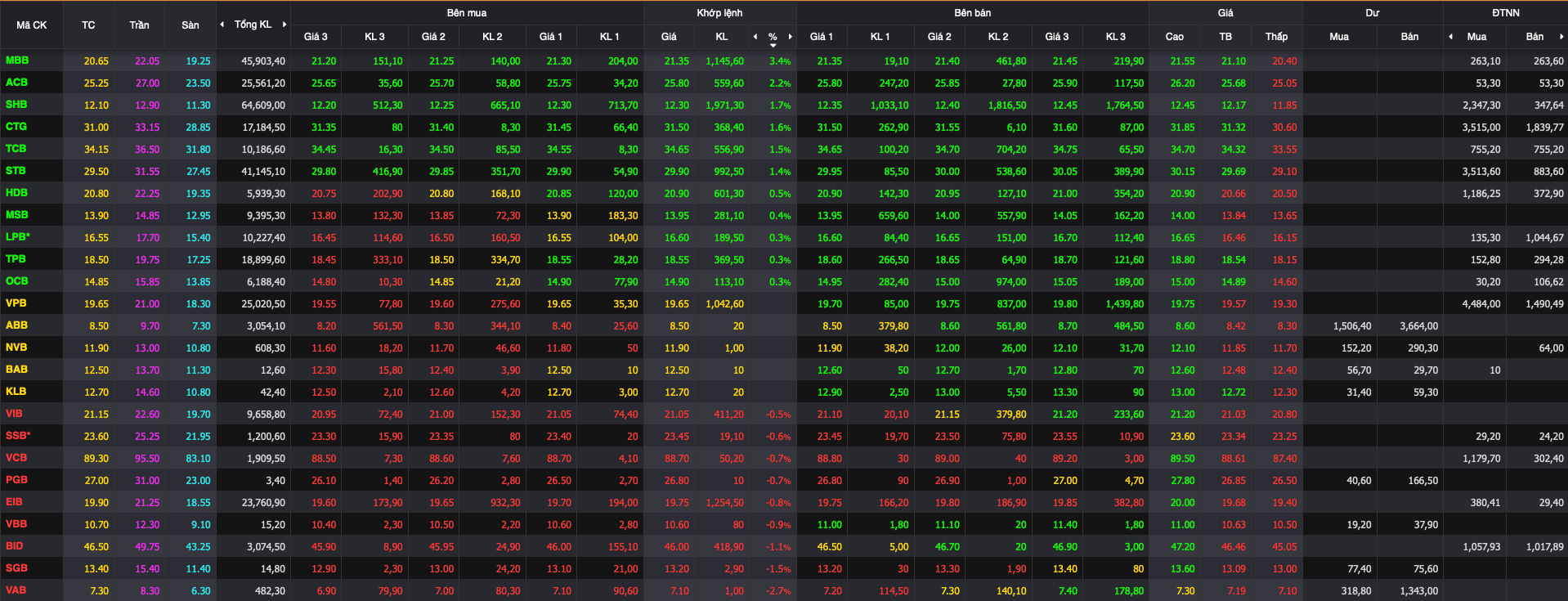Click STB total volume 41,145,10
Viewport: 1568px width, 601px height.
point(263,172)
